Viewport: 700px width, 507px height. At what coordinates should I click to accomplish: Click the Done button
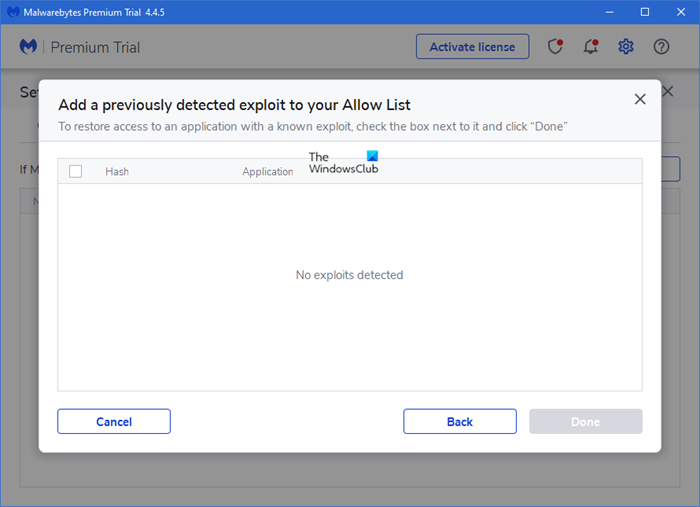point(585,421)
